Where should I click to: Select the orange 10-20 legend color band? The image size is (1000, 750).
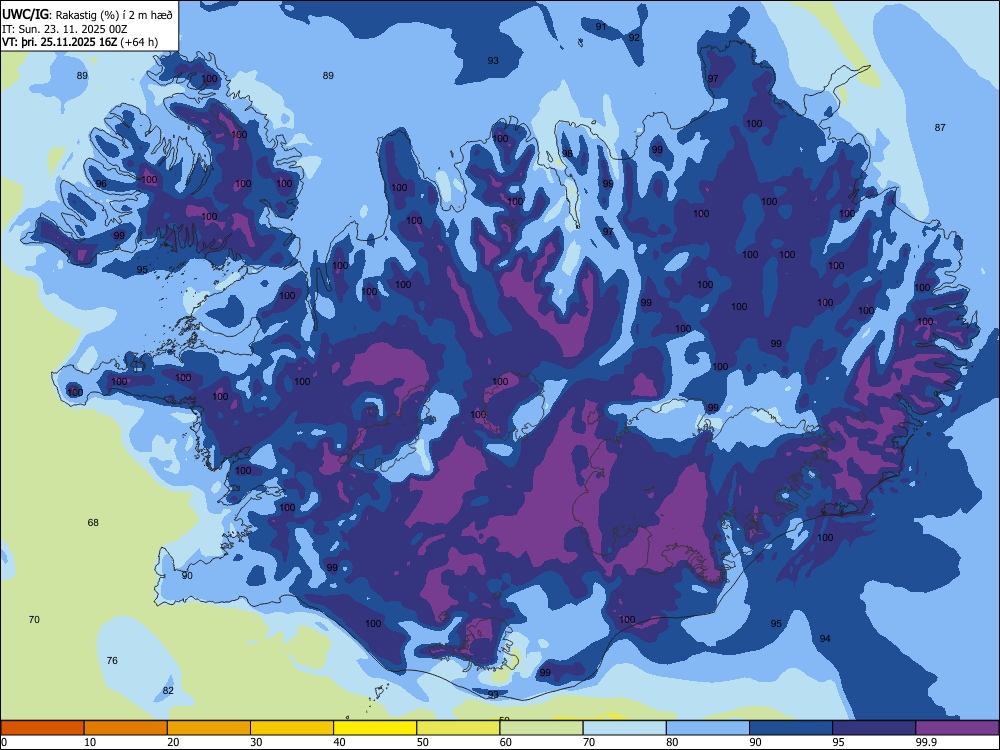126,728
